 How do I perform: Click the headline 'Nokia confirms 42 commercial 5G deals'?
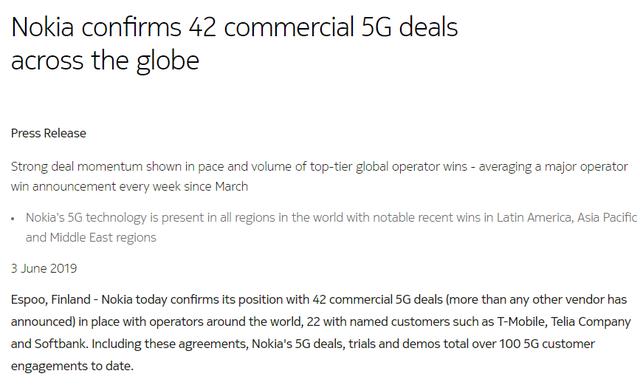click(235, 27)
